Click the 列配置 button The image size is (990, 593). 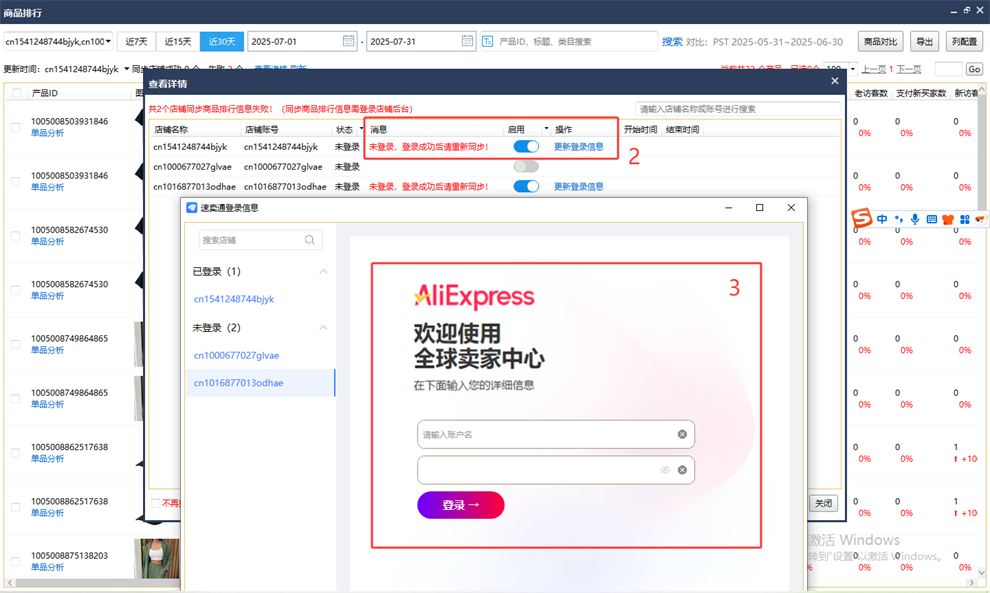(964, 42)
